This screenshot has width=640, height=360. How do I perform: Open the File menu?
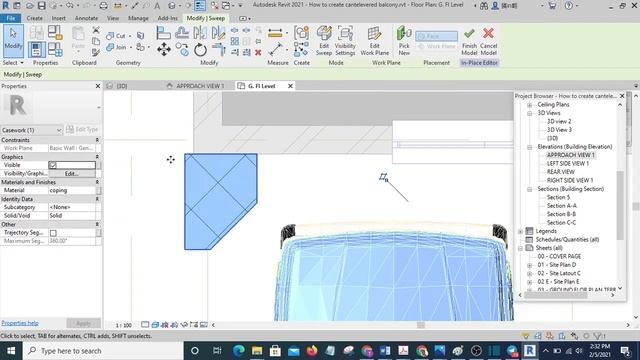click(x=11, y=18)
